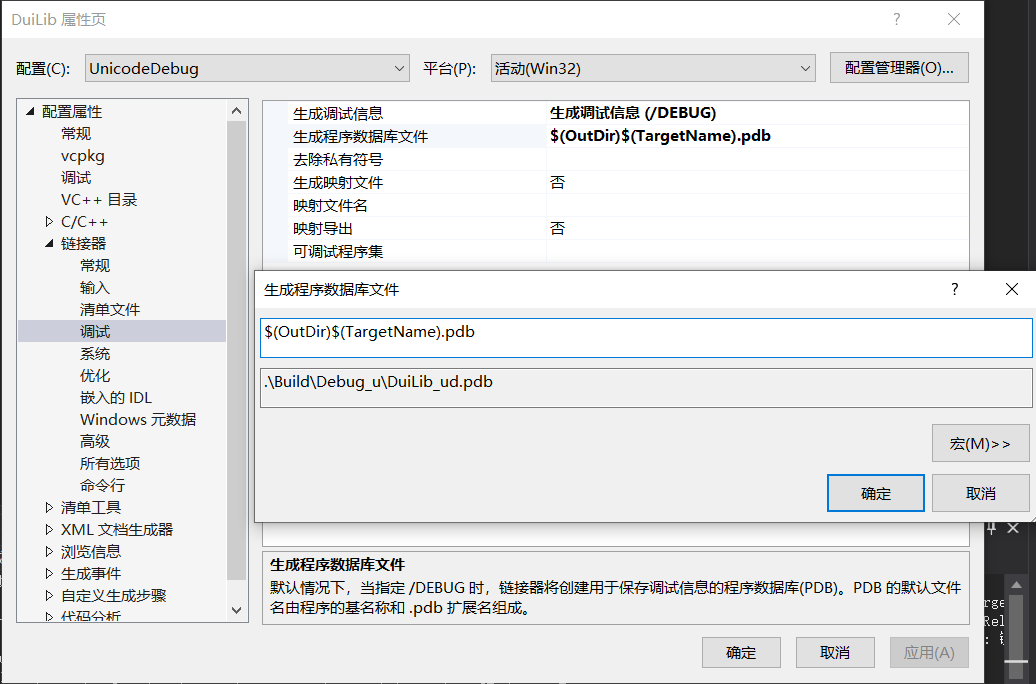Select 输入 under 链接器
1036x684 pixels.
click(94, 287)
